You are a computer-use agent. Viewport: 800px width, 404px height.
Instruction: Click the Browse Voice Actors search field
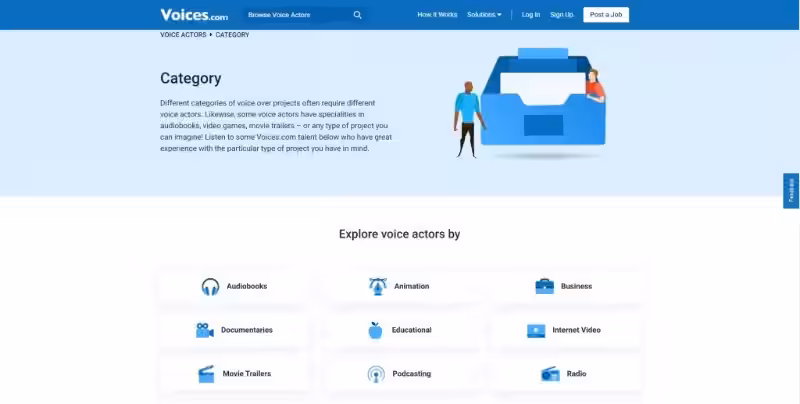pos(295,15)
